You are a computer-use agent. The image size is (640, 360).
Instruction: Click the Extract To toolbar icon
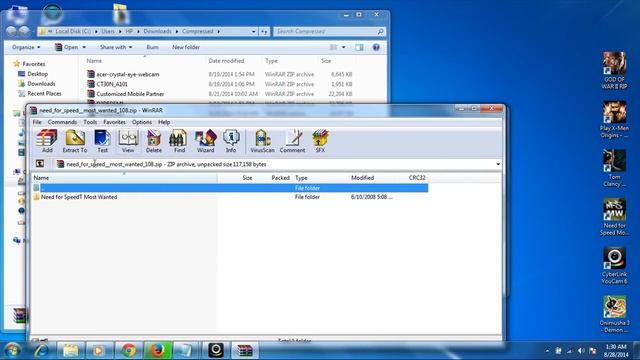pos(75,141)
